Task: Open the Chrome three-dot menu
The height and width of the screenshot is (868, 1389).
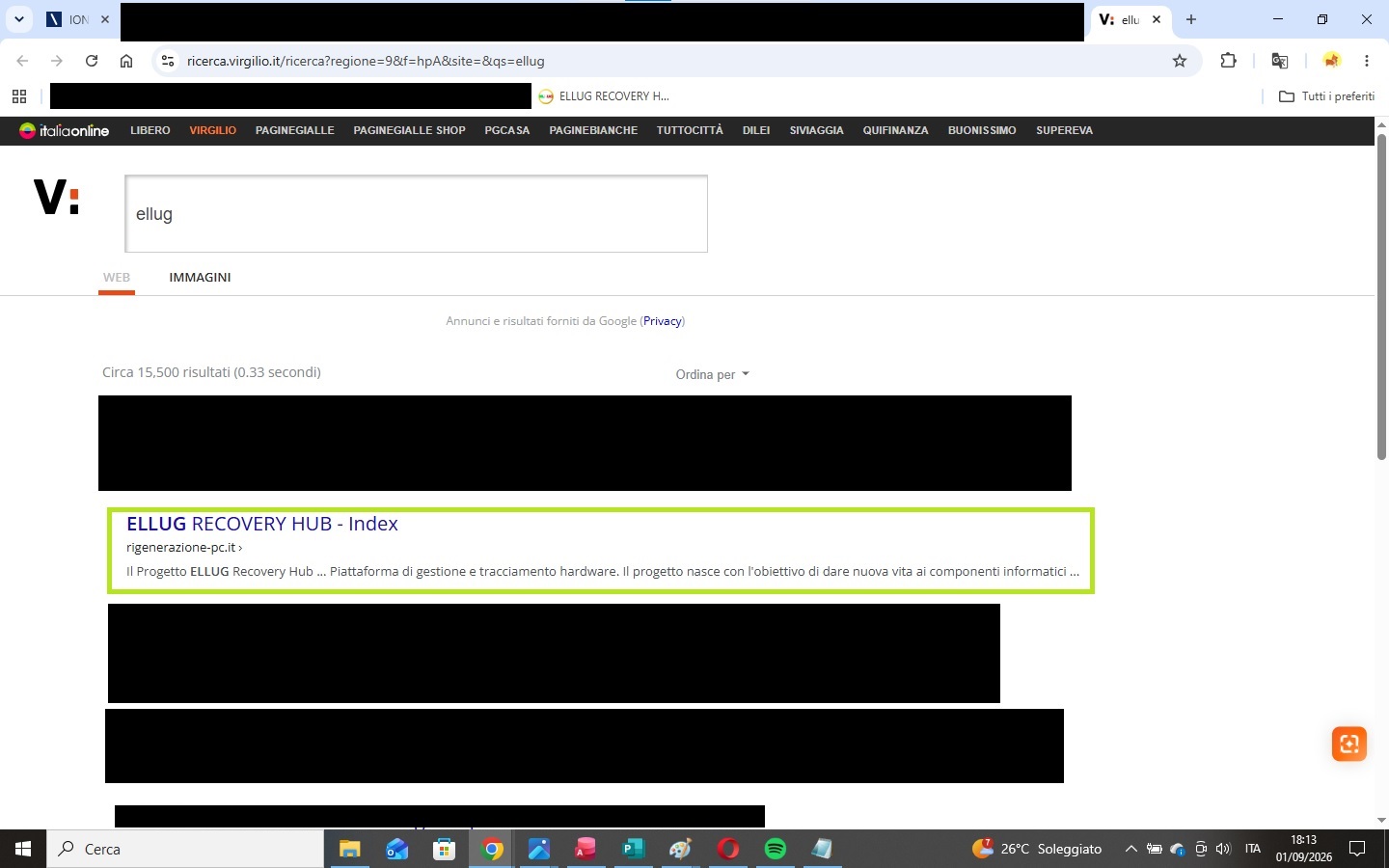Action: tap(1367, 61)
